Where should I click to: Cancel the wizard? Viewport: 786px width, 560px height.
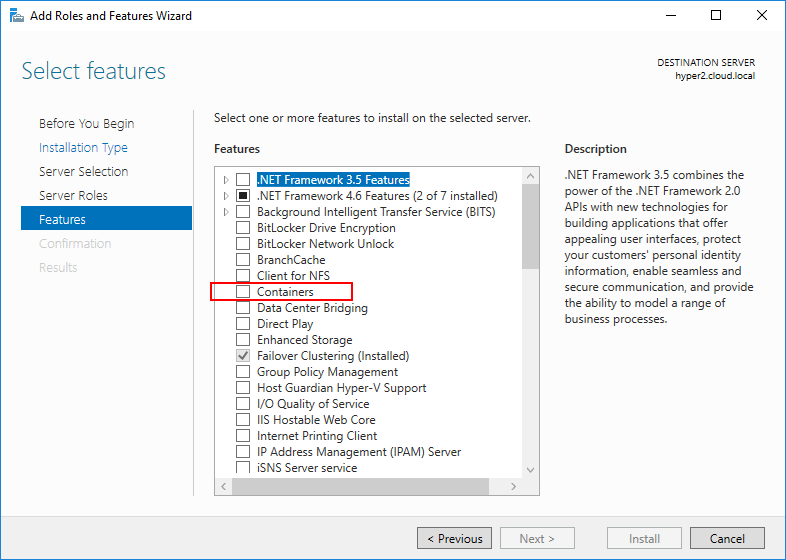pos(727,539)
